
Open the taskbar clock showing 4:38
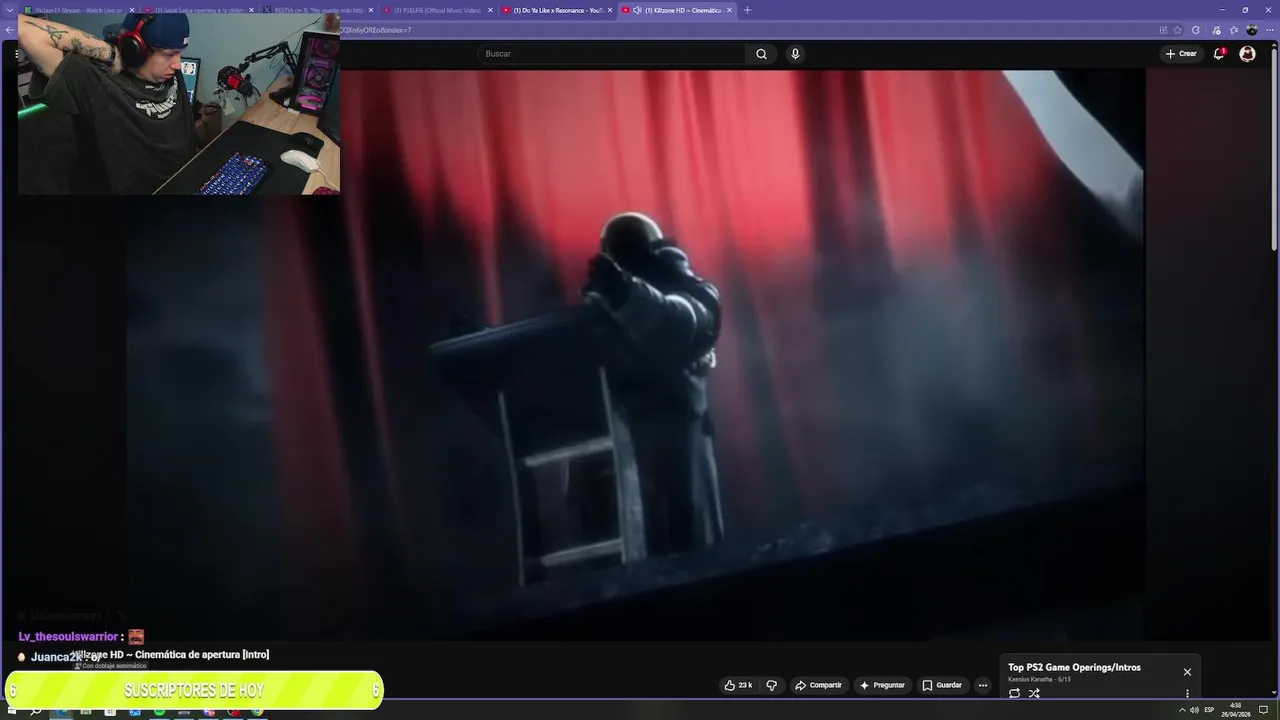pyautogui.click(x=1236, y=710)
